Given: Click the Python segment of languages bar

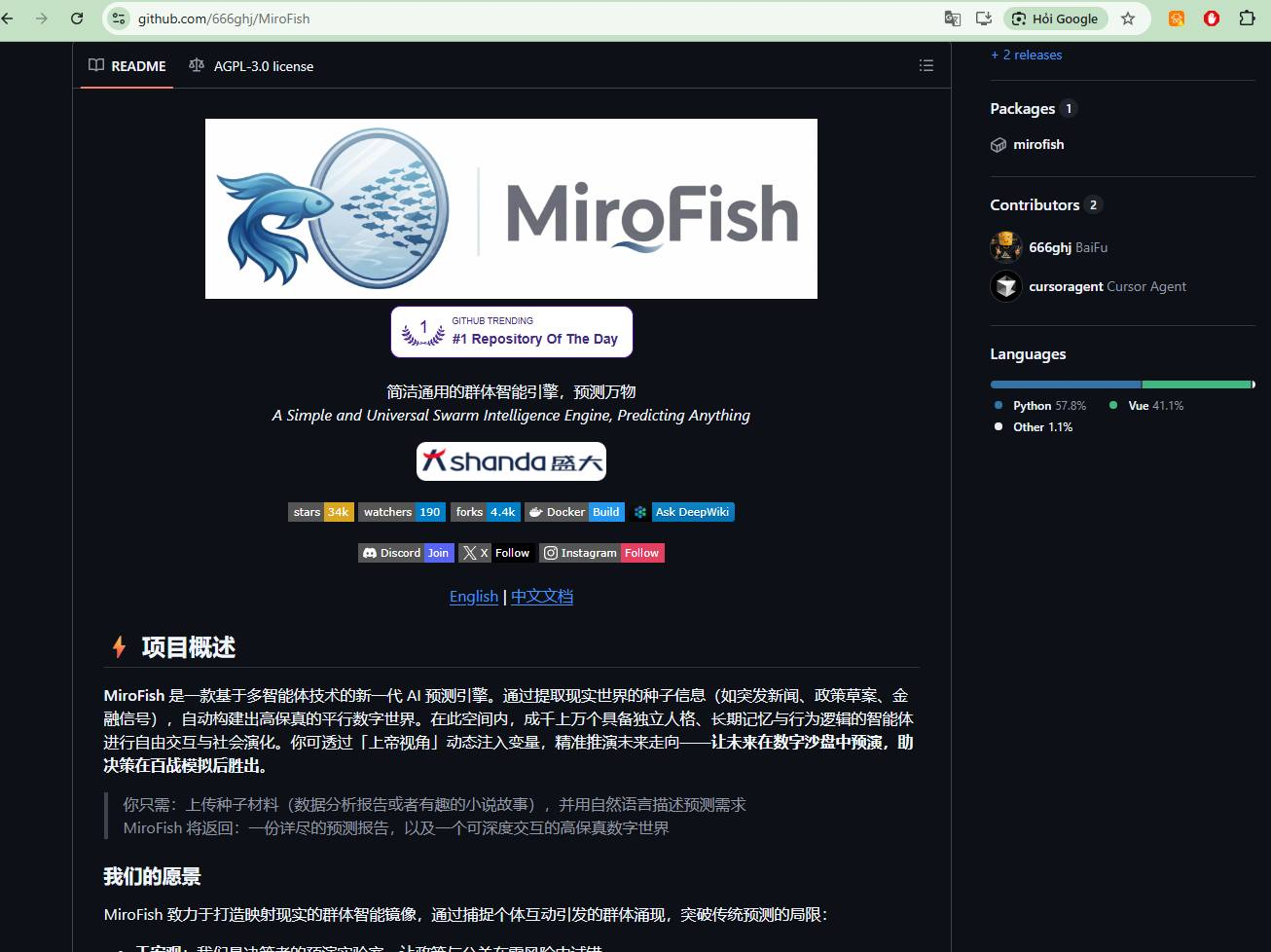Looking at the screenshot, I should (x=1065, y=384).
